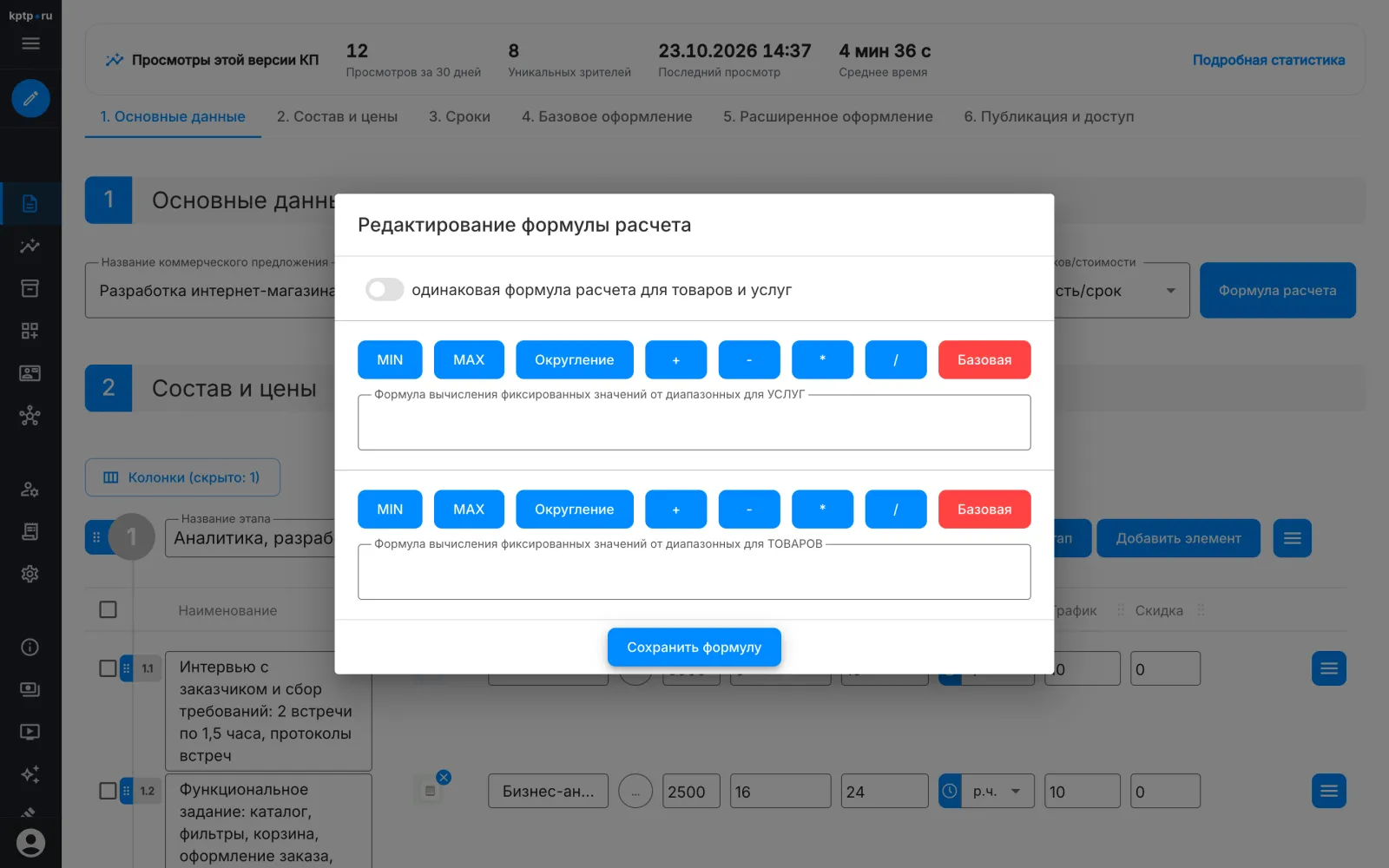Screen dimensions: 1389x868
Task: Open row 1.1 actions menu icon
Action: point(1328,668)
